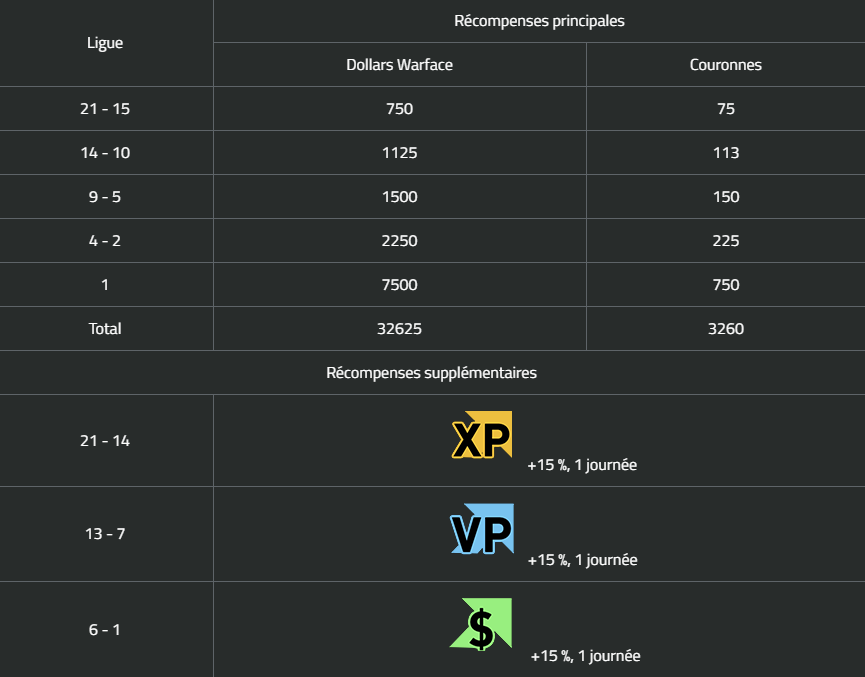Viewport: 865px width, 677px height.
Task: Click the 225 Couronnes value
Action: pyautogui.click(x=725, y=241)
